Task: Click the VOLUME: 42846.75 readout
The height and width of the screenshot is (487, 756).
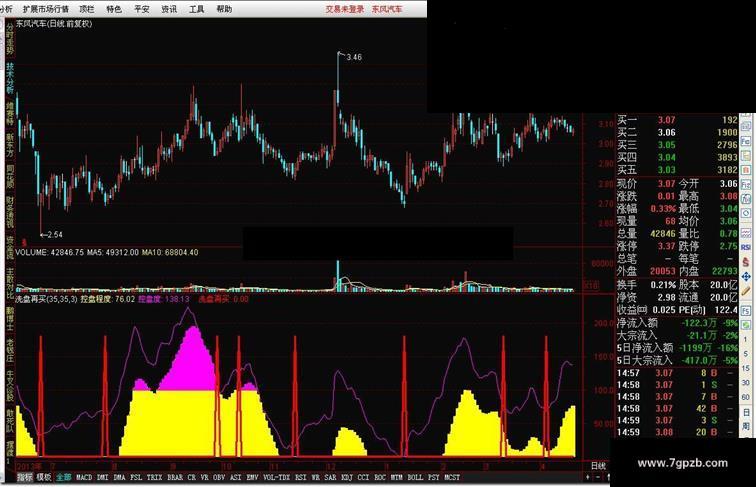Action: point(50,252)
